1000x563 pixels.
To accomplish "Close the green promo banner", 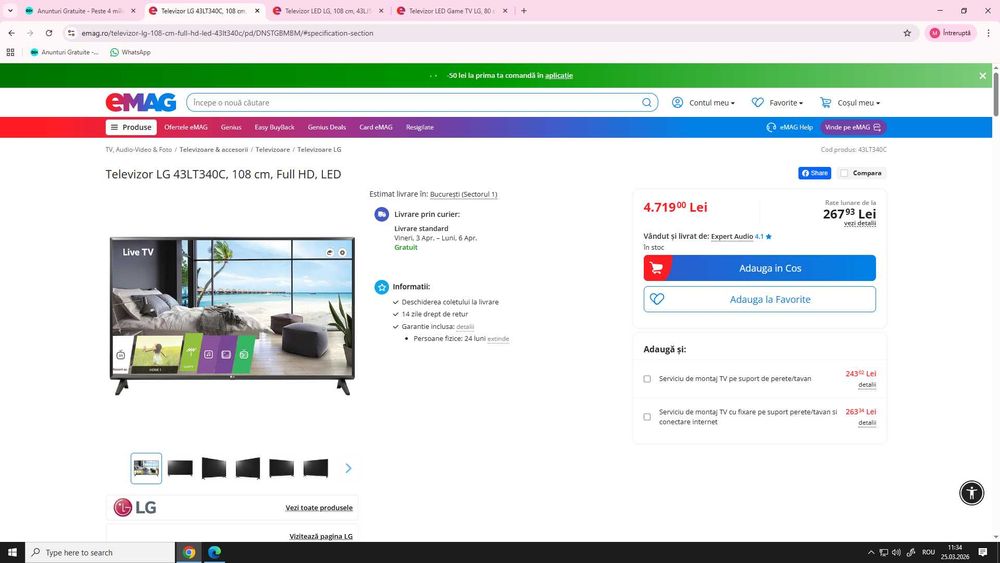I will coord(983,75).
